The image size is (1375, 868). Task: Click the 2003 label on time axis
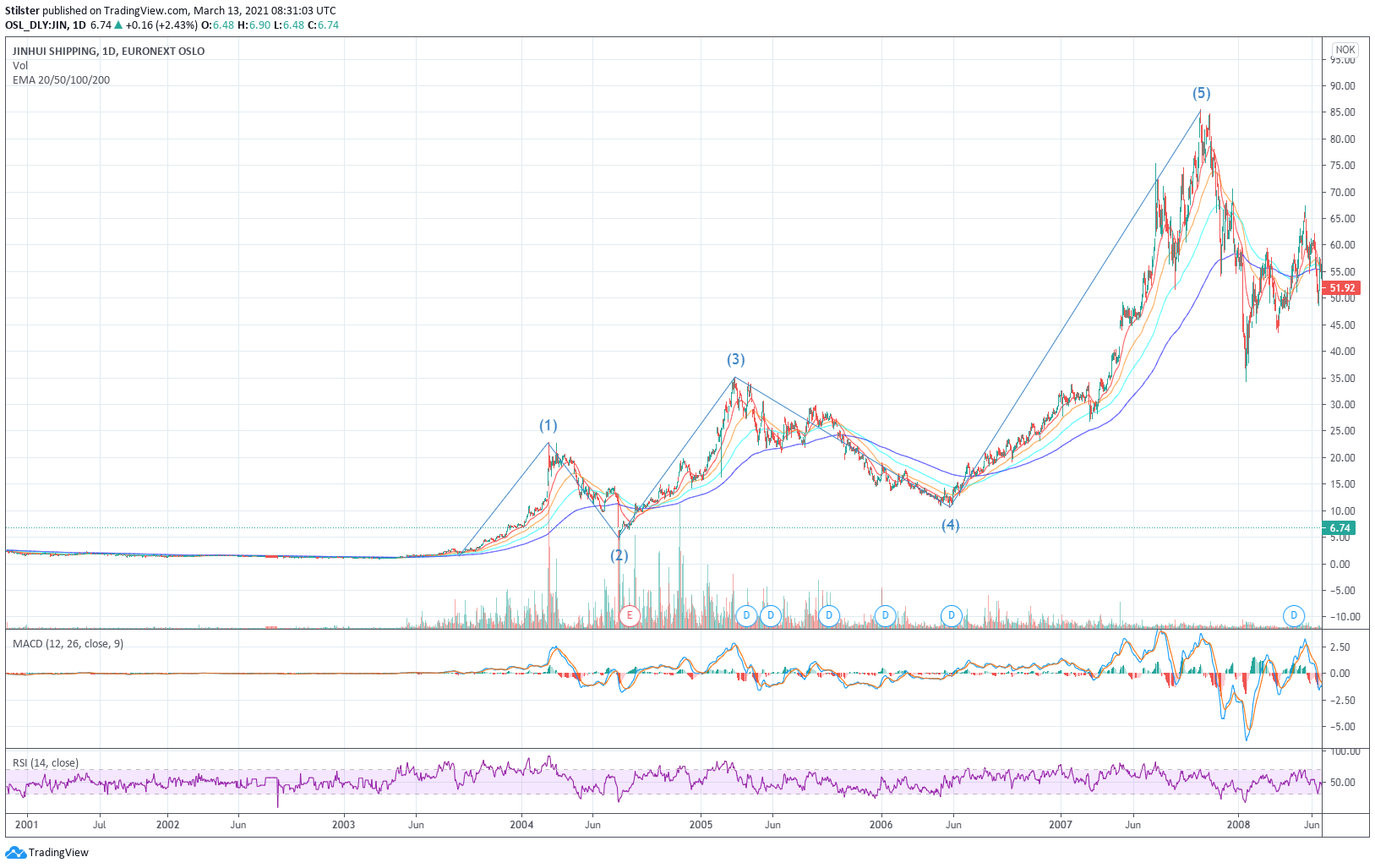point(343,824)
